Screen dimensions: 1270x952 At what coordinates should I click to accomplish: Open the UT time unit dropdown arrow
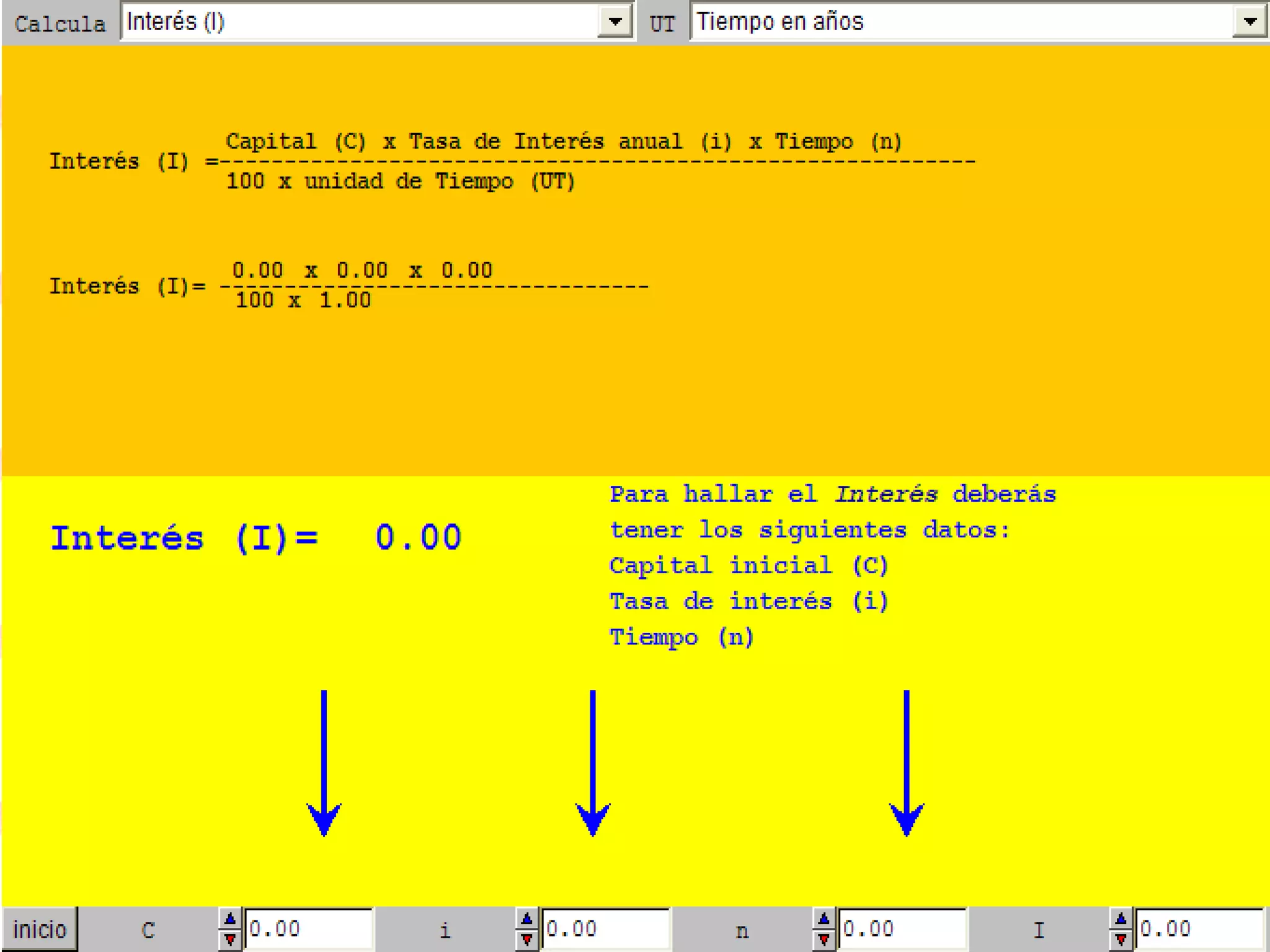(x=1250, y=22)
